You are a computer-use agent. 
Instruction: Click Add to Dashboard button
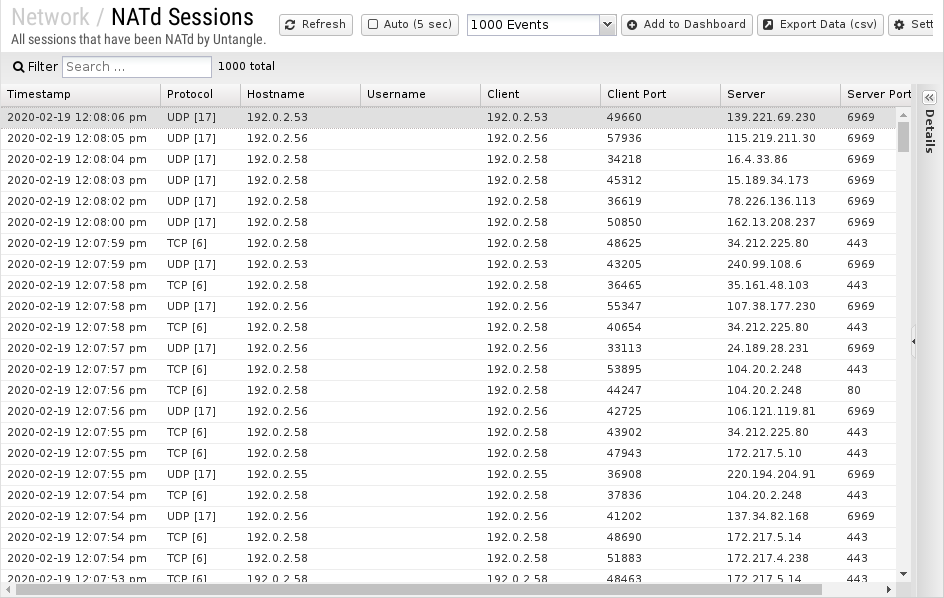point(686,25)
